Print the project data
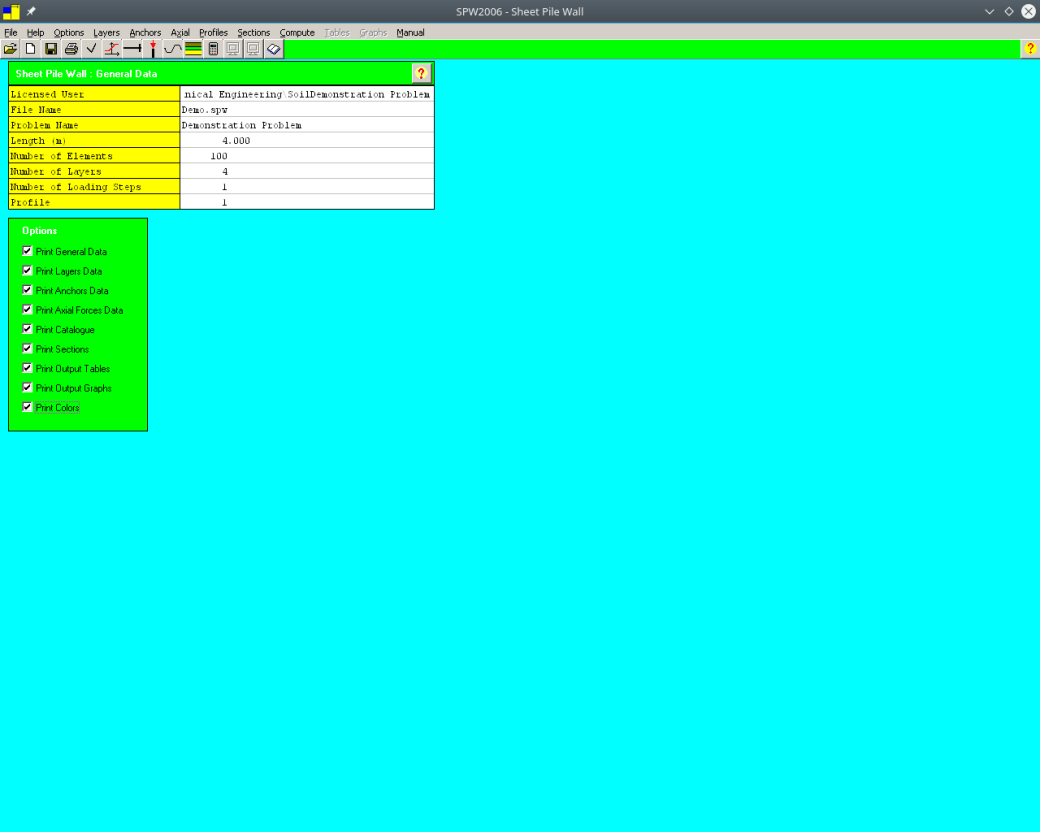1040x832 pixels. [x=70, y=48]
